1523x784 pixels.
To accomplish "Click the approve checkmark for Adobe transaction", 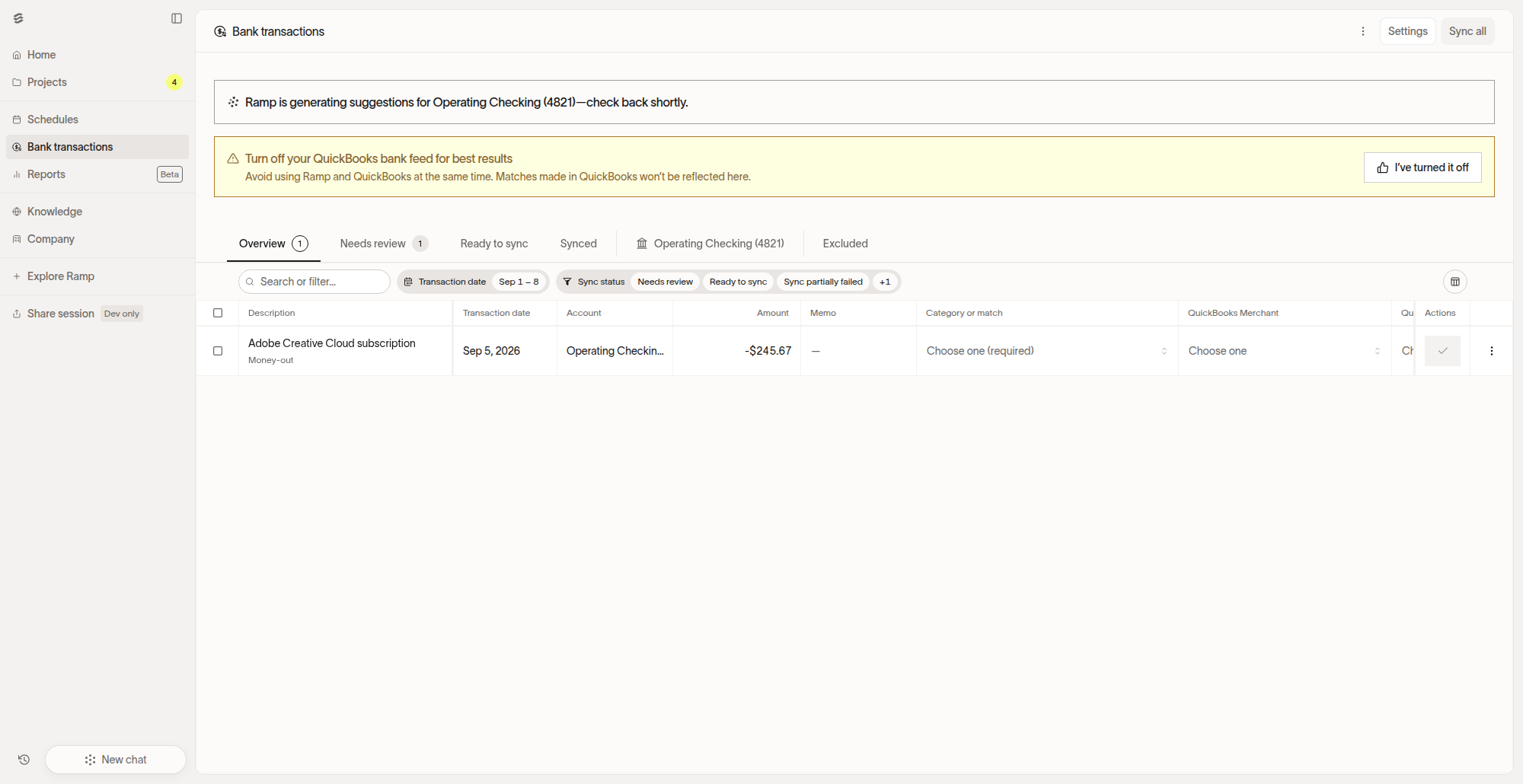I will (x=1442, y=351).
